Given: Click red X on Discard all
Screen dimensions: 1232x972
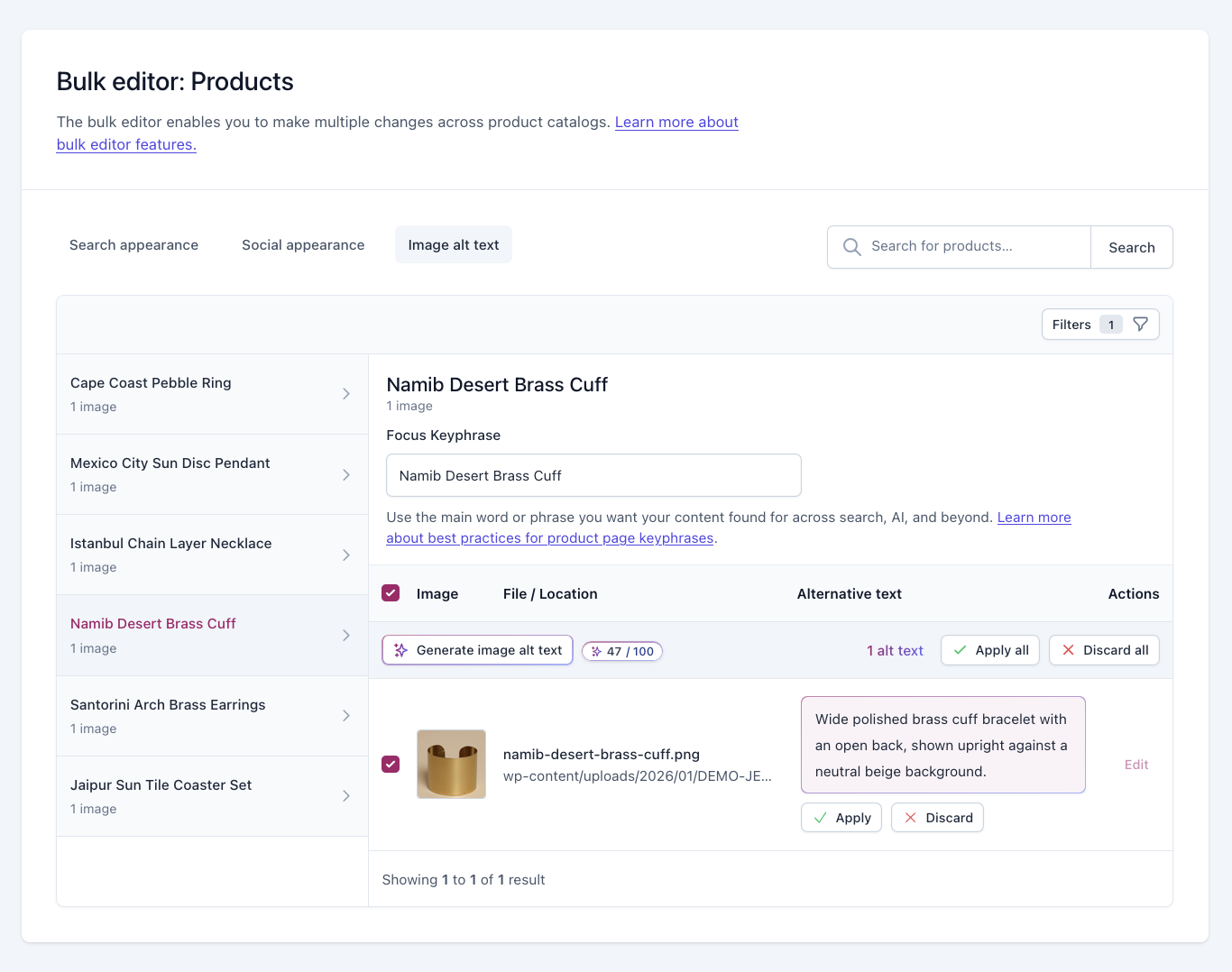Looking at the screenshot, I should click(x=1068, y=650).
